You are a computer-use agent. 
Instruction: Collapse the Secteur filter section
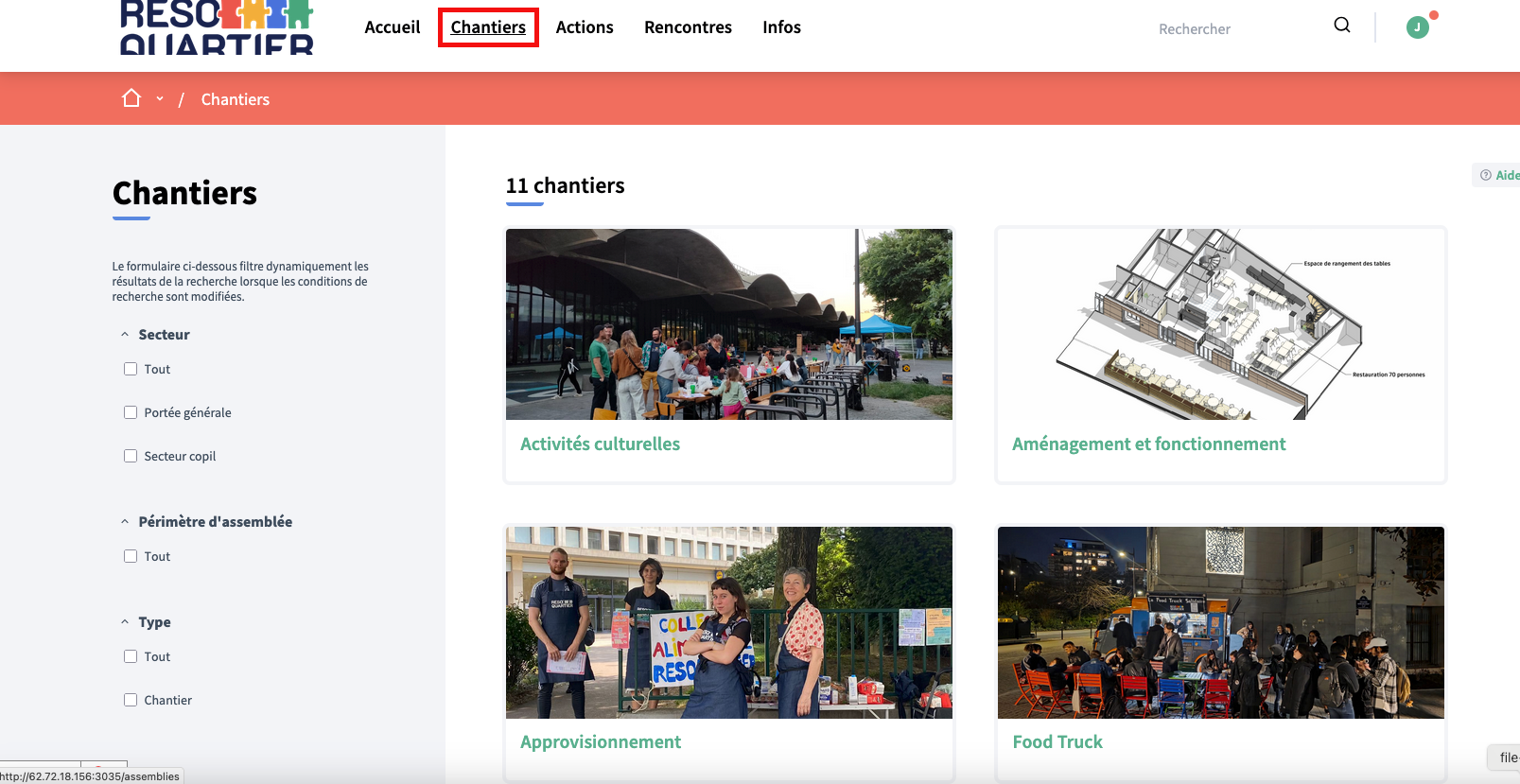(x=125, y=335)
